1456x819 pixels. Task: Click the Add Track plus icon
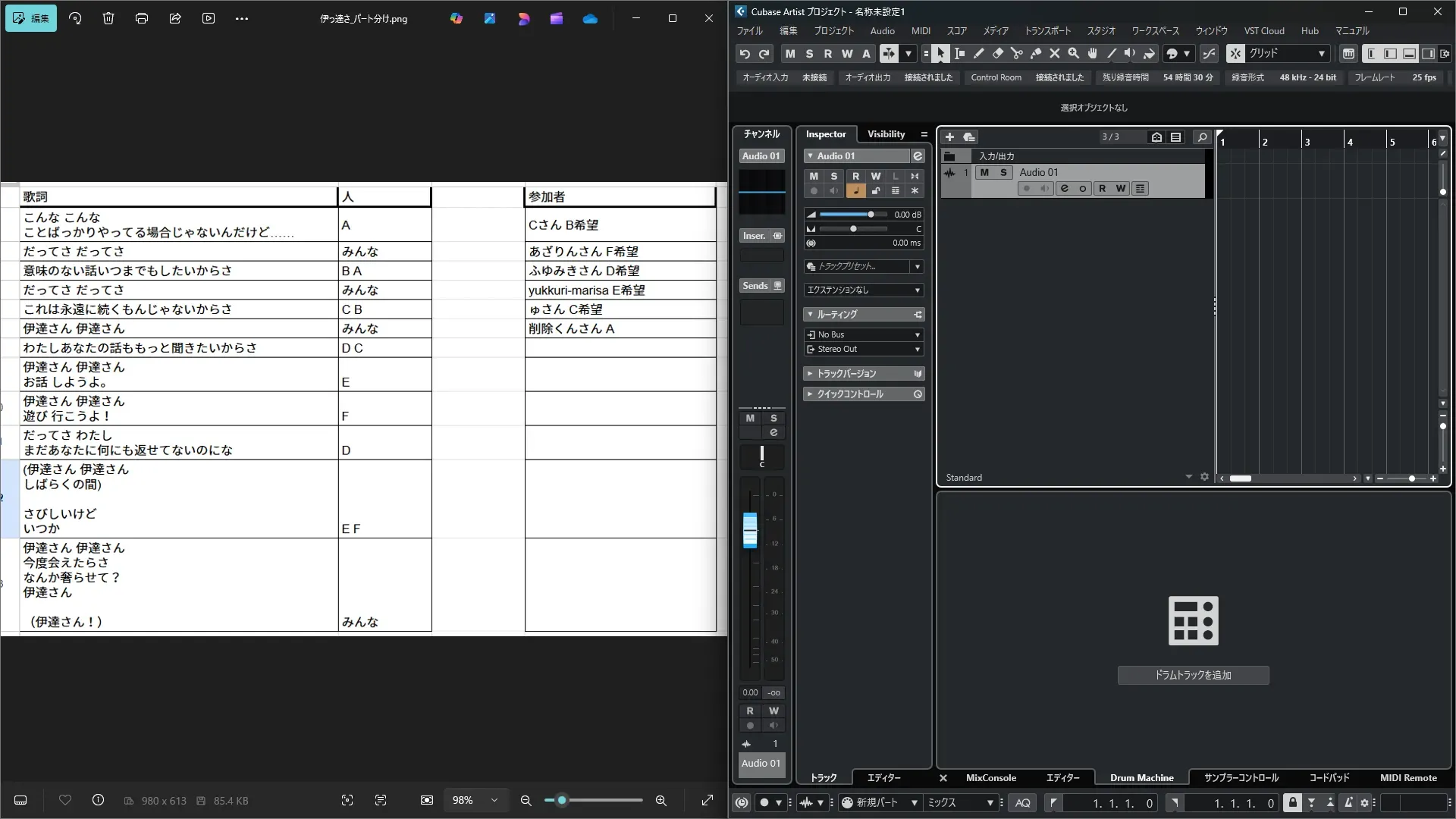click(x=949, y=137)
